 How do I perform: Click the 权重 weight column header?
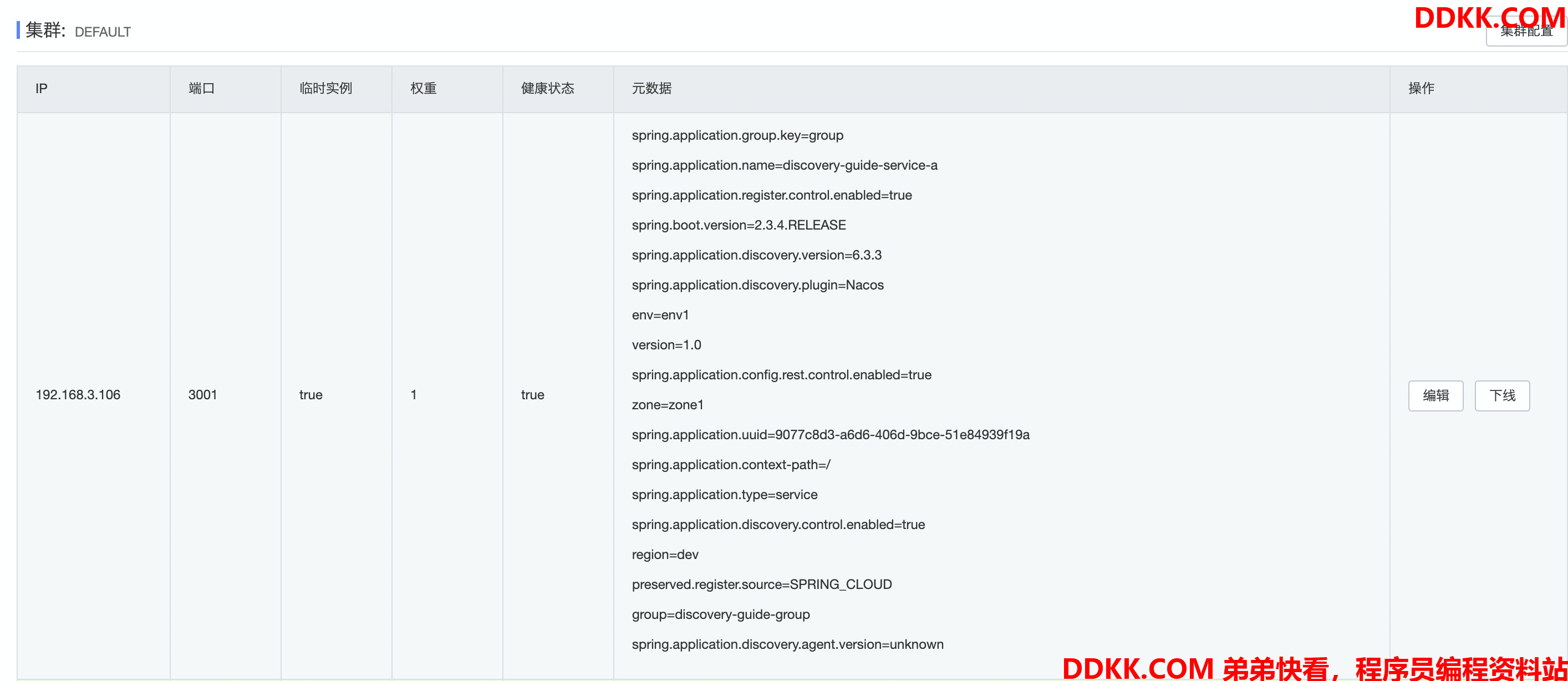(423, 89)
